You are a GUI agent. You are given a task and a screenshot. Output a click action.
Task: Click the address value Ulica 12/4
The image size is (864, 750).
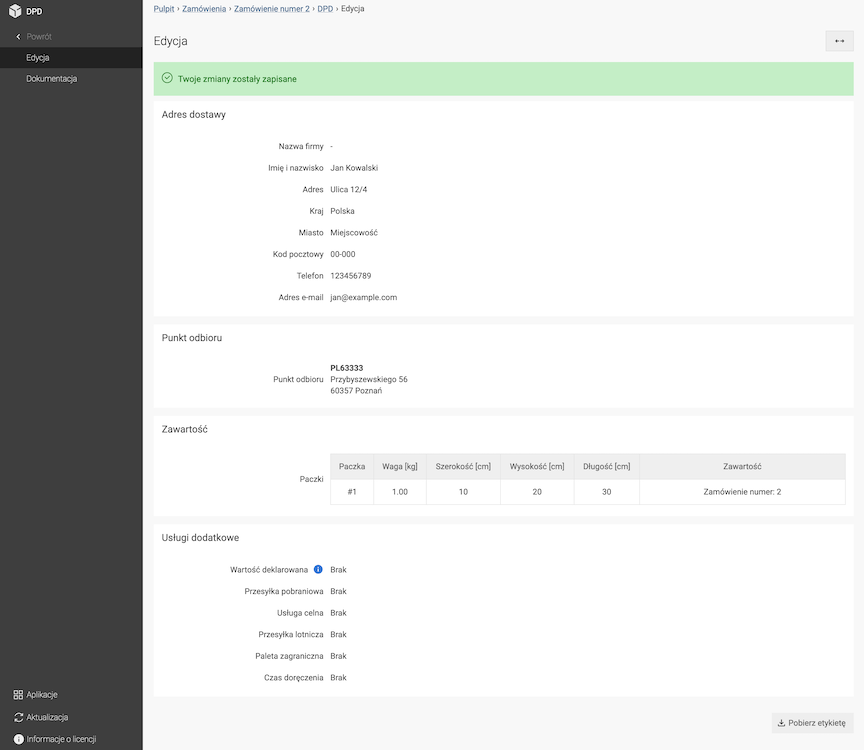pos(348,189)
